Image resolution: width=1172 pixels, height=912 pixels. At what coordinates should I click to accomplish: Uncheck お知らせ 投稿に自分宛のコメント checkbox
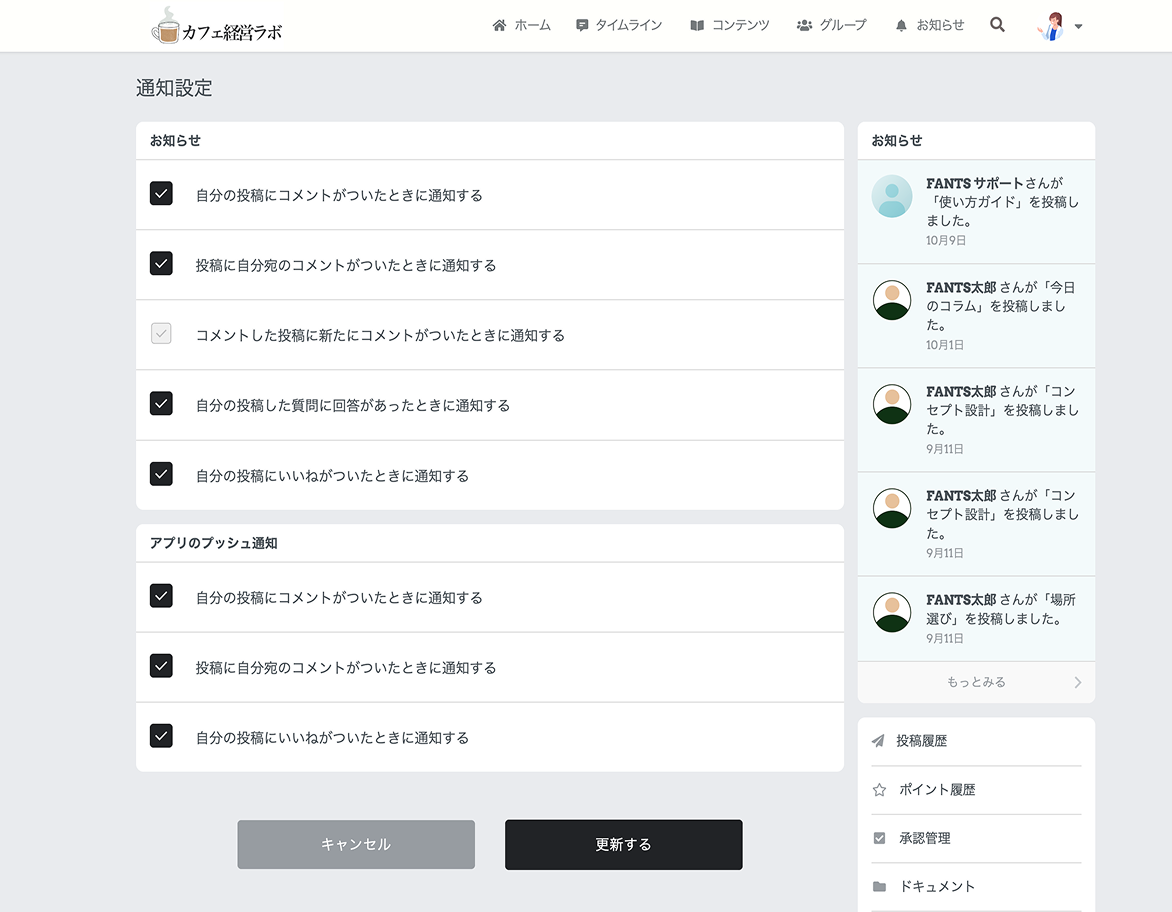161,263
